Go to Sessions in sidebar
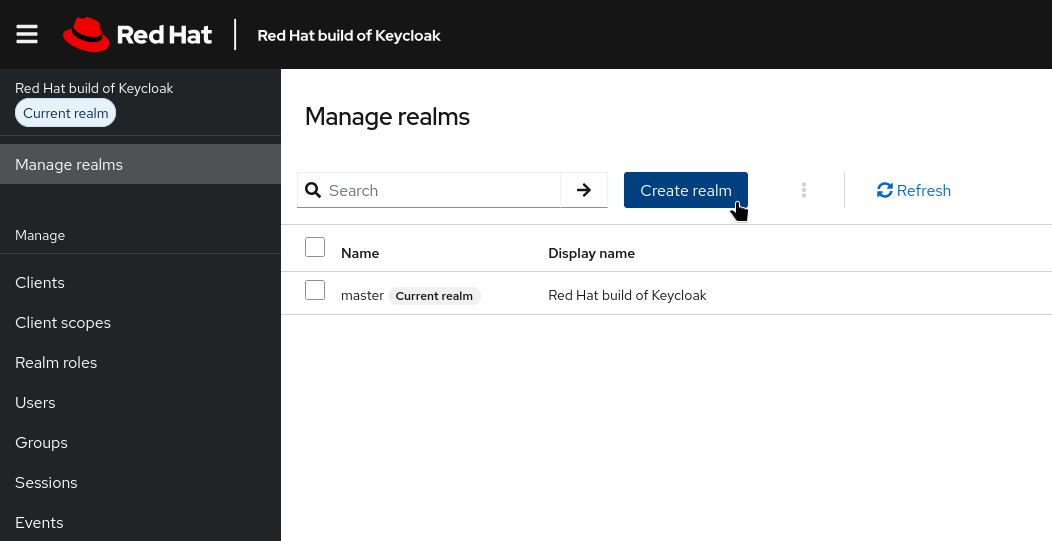The width and height of the screenshot is (1052, 541). [x=46, y=483]
